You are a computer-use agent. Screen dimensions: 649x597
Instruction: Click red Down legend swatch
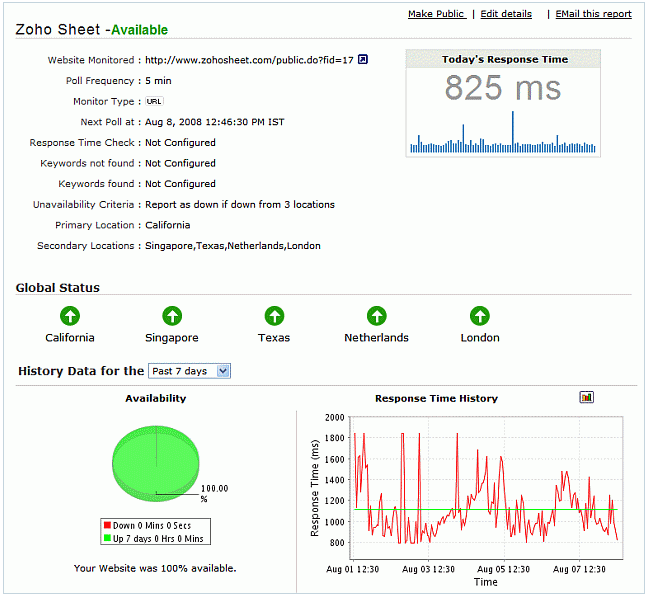tap(107, 525)
